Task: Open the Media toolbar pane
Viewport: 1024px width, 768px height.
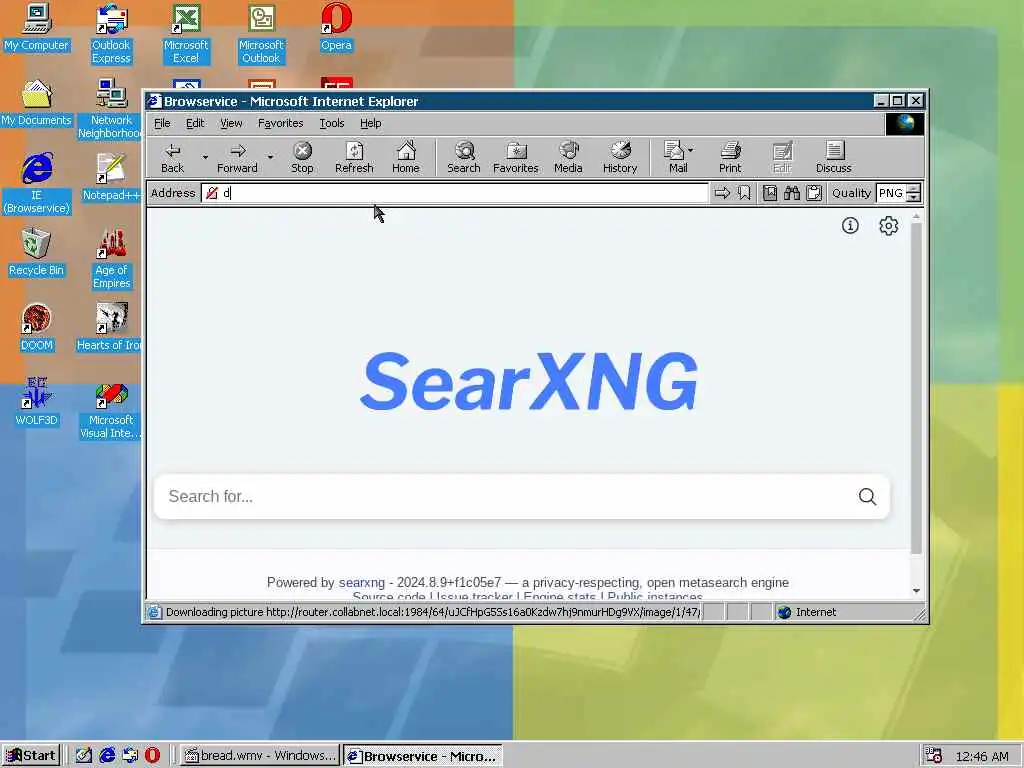Action: (x=568, y=157)
